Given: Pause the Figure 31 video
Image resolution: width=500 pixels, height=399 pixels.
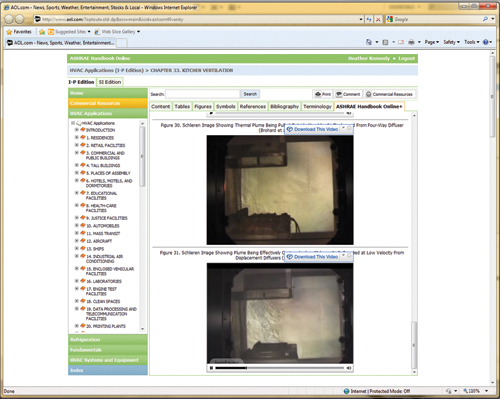Looking at the screenshot, I should (211, 368).
